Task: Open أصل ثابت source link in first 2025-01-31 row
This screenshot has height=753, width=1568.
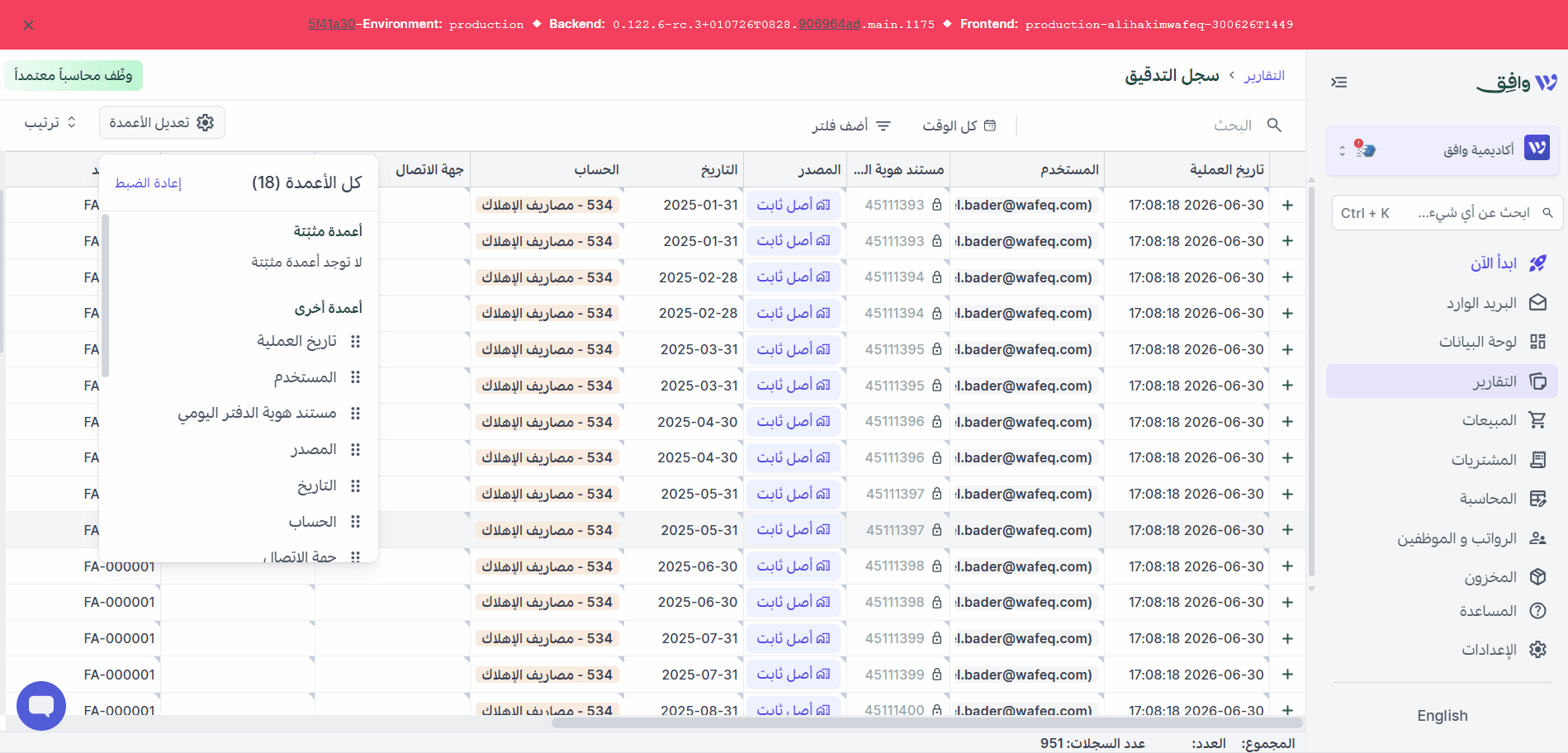Action: tap(793, 205)
